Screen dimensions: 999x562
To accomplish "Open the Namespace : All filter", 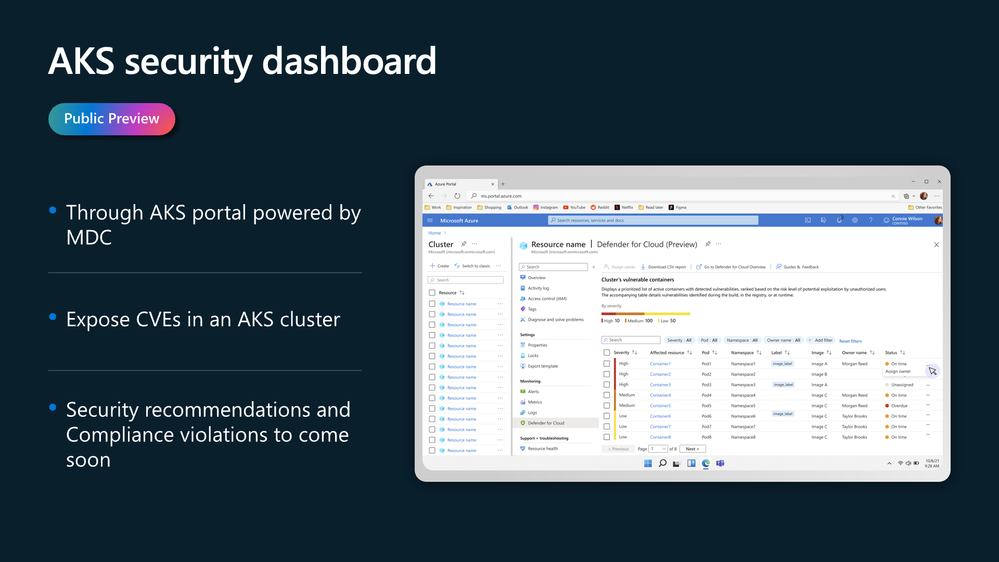I will pyautogui.click(x=742, y=340).
